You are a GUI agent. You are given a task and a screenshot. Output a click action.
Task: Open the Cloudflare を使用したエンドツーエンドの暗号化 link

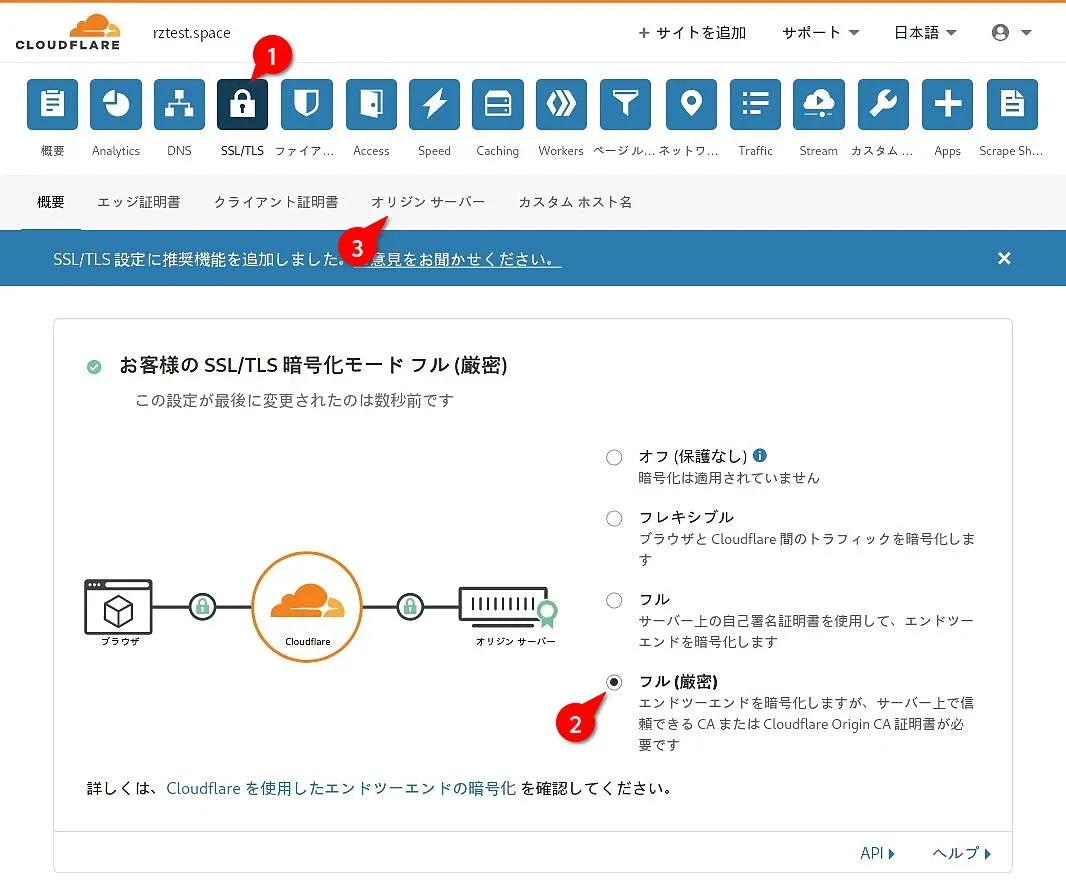pos(341,788)
